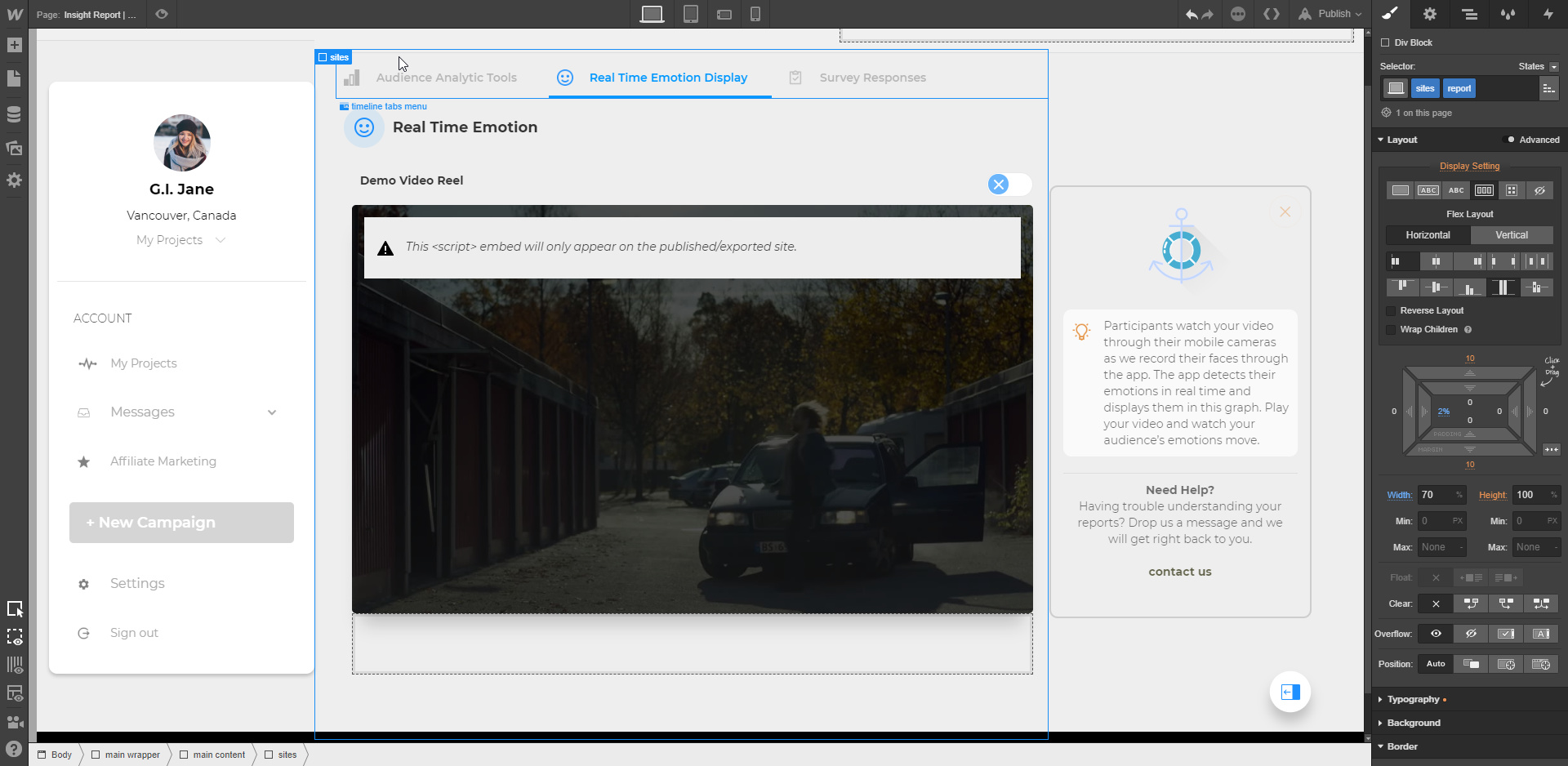
Task: Expand the Messages menu chevron
Action: pyautogui.click(x=272, y=412)
